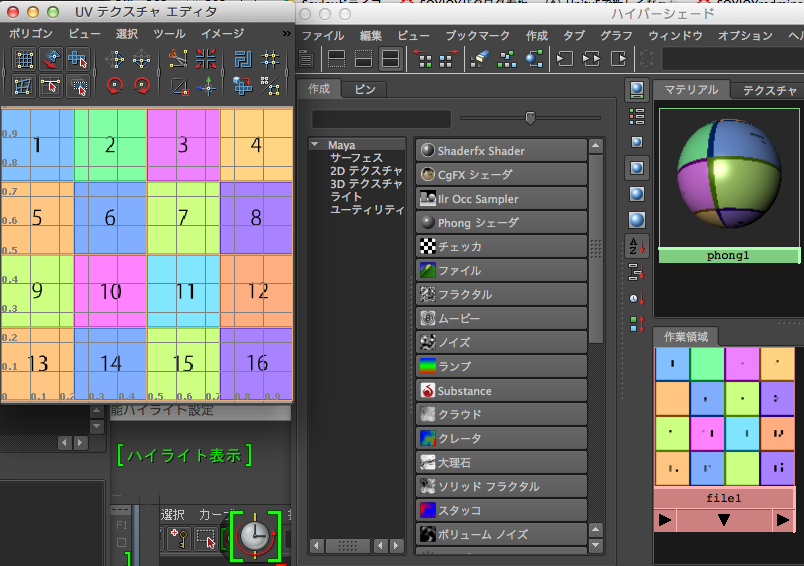Select the clear graph eraser icon

tap(480, 60)
